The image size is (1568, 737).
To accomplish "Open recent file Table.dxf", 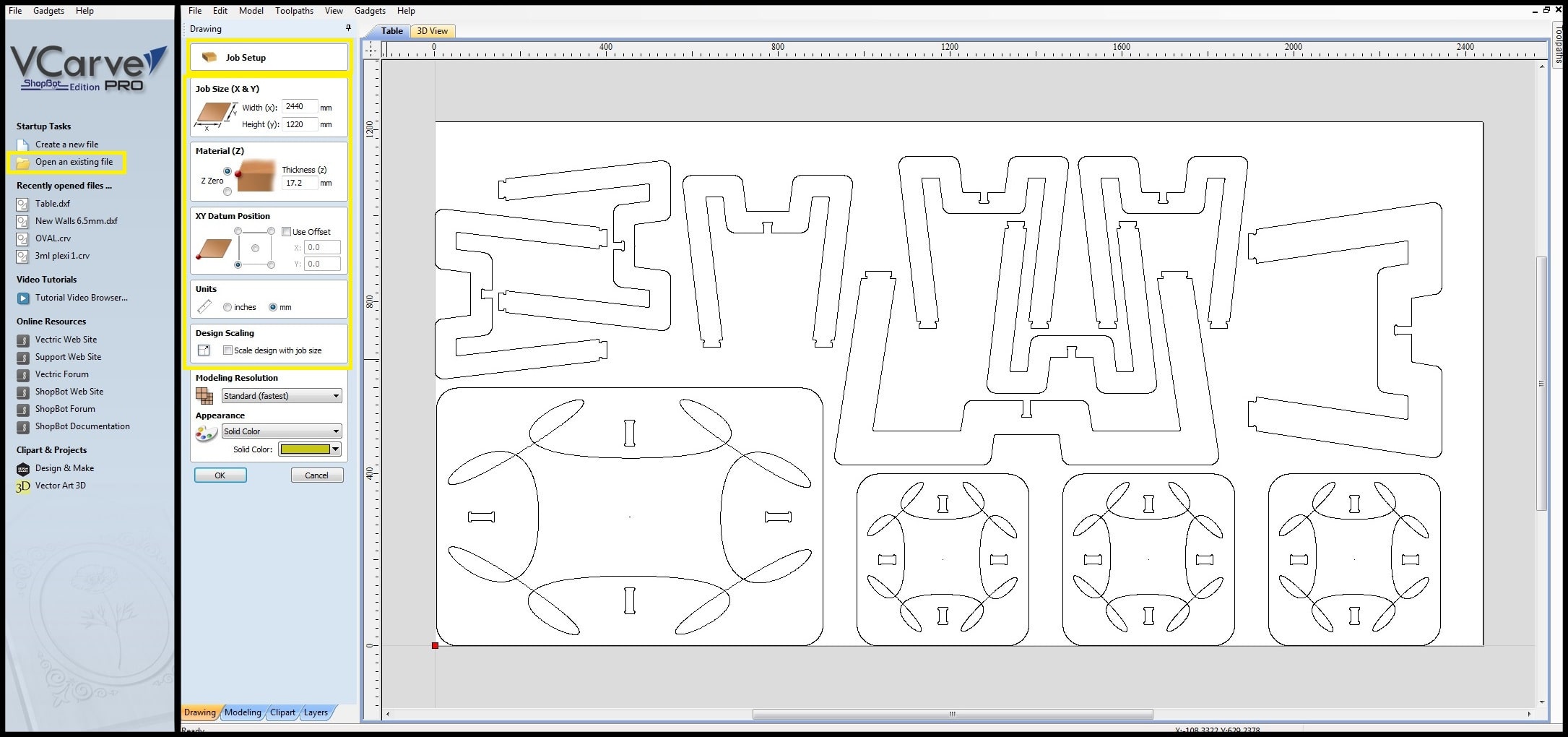I will pos(52,204).
